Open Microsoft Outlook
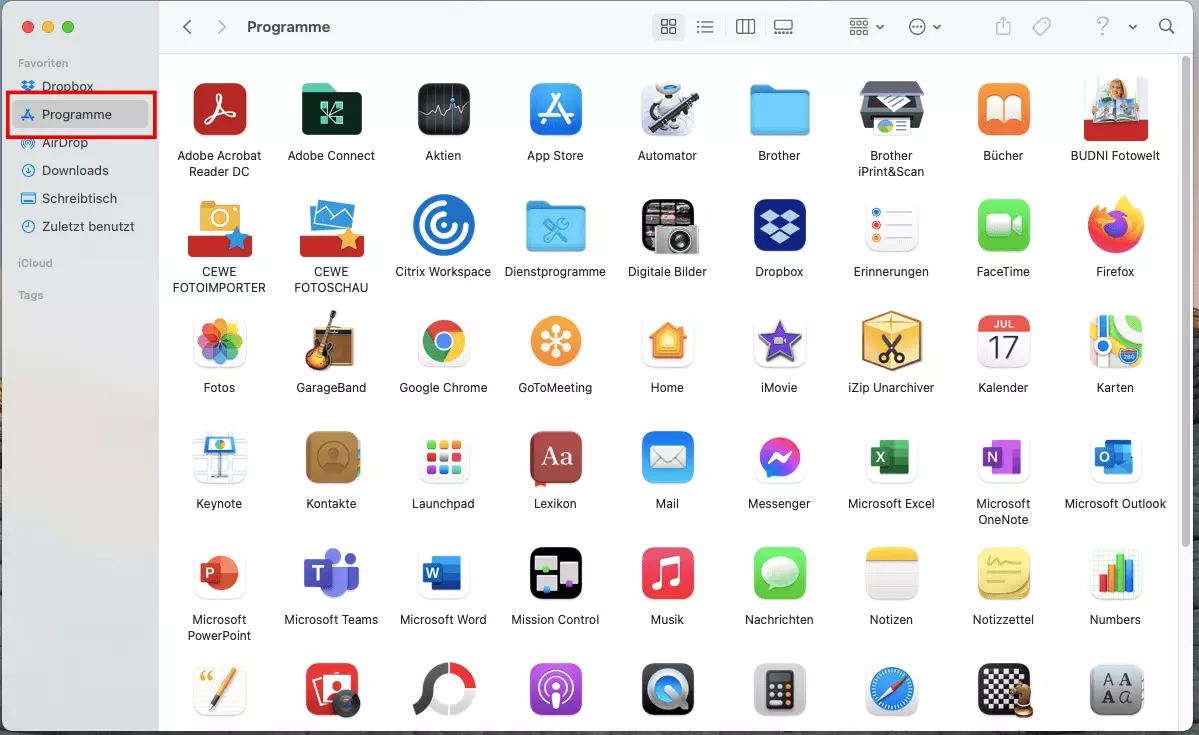The image size is (1199, 735). coord(1116,457)
